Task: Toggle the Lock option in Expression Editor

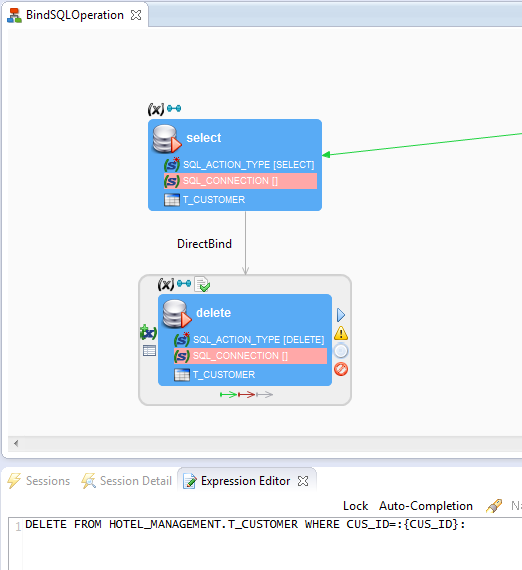Action: pos(356,506)
